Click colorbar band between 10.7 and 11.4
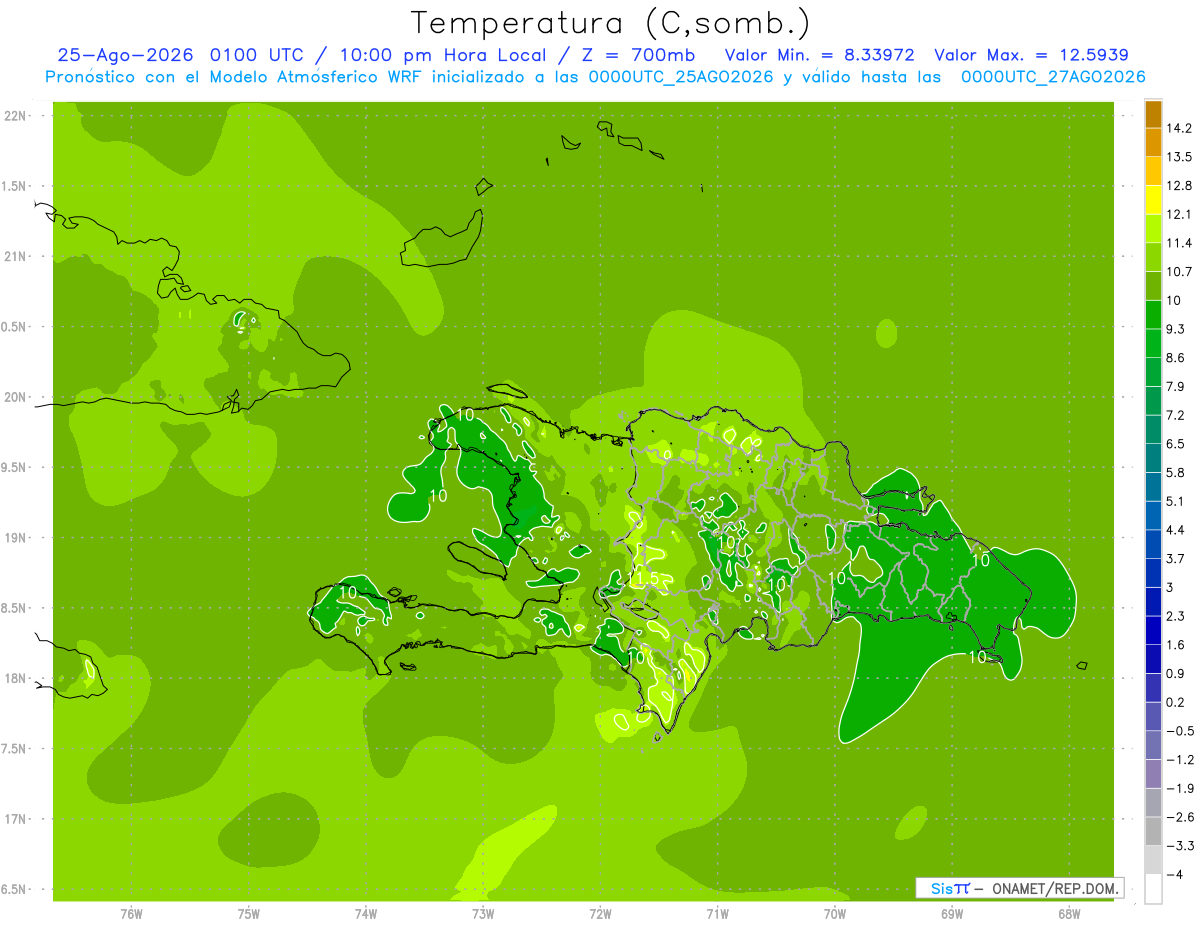This screenshot has height=927, width=1200. click(x=1153, y=257)
